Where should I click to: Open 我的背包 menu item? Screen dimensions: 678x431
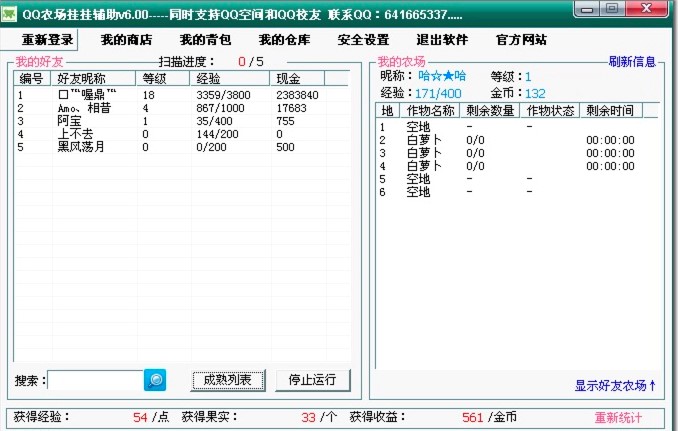click(205, 40)
